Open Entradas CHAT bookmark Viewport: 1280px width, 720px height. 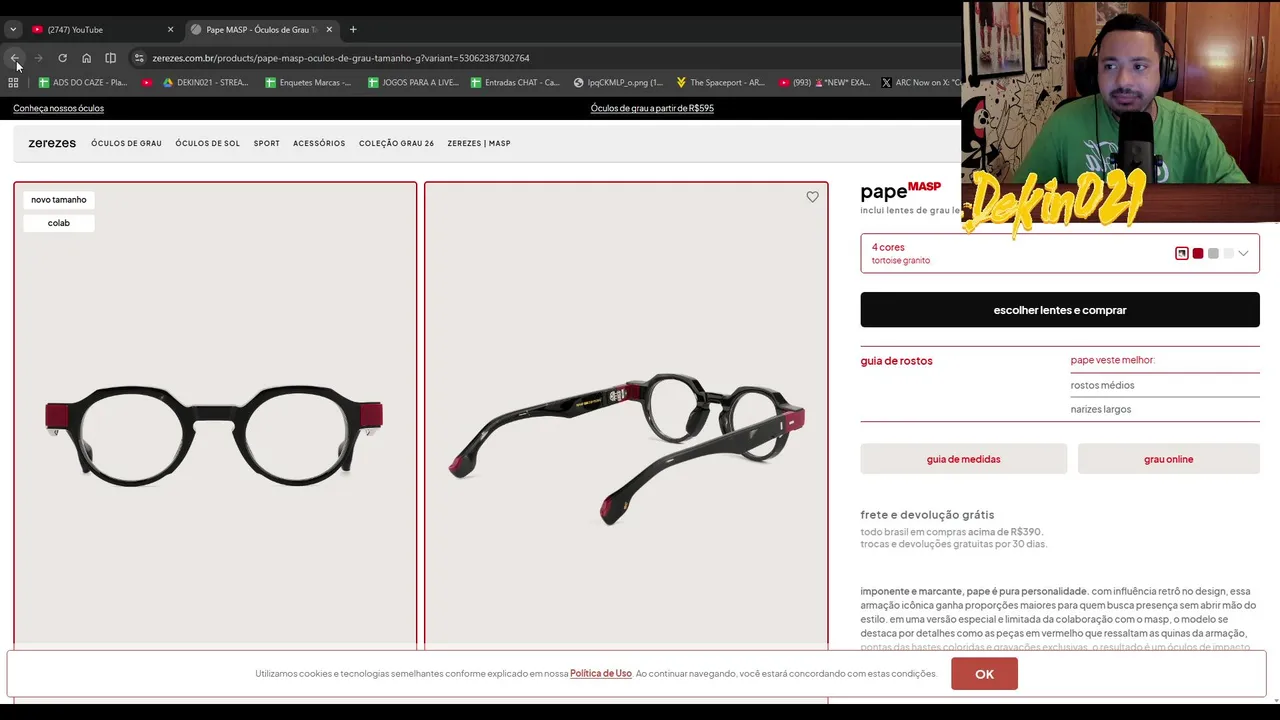tap(516, 83)
